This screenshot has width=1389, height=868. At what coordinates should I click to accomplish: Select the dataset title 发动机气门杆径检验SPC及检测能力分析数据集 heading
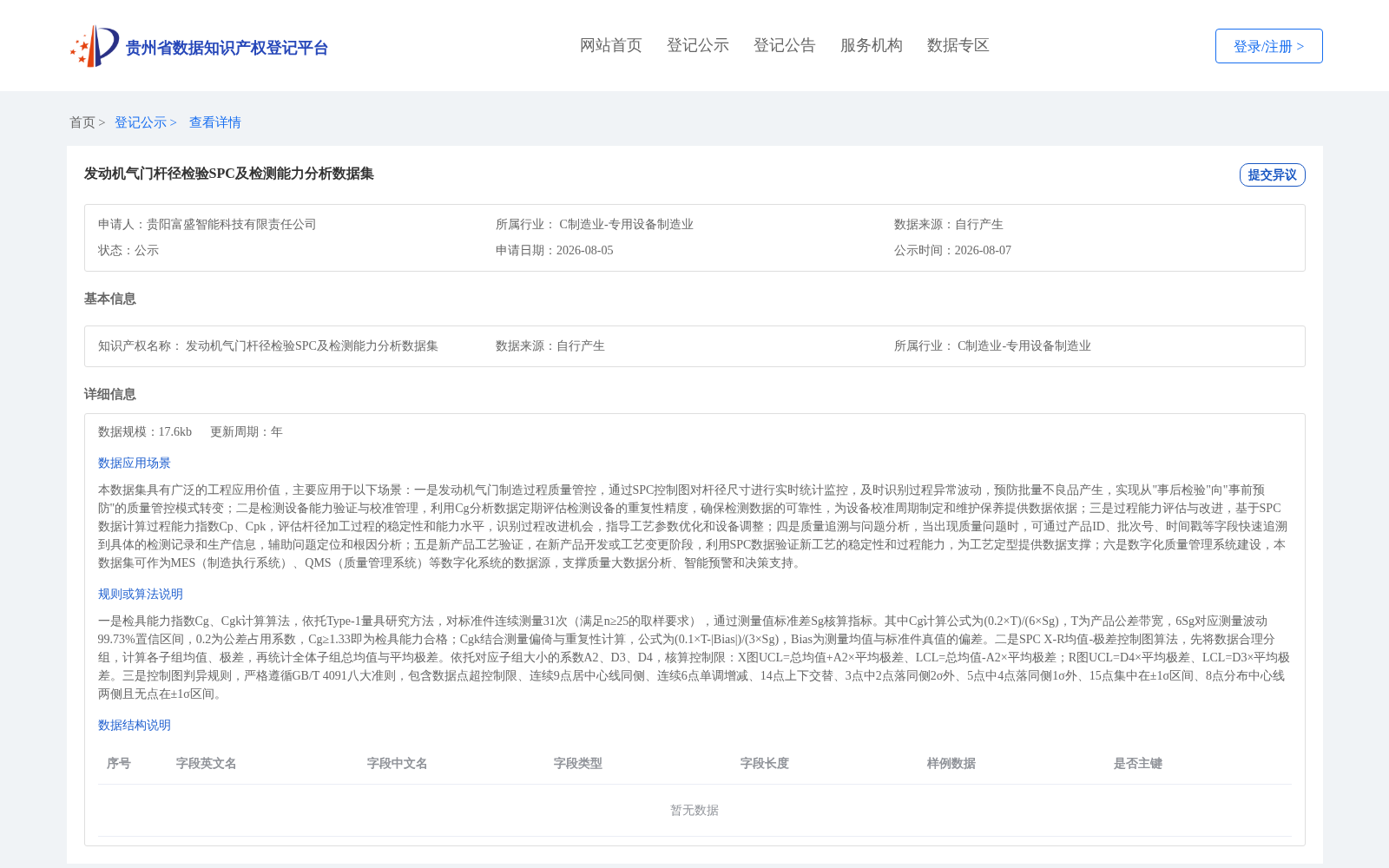[x=229, y=174]
